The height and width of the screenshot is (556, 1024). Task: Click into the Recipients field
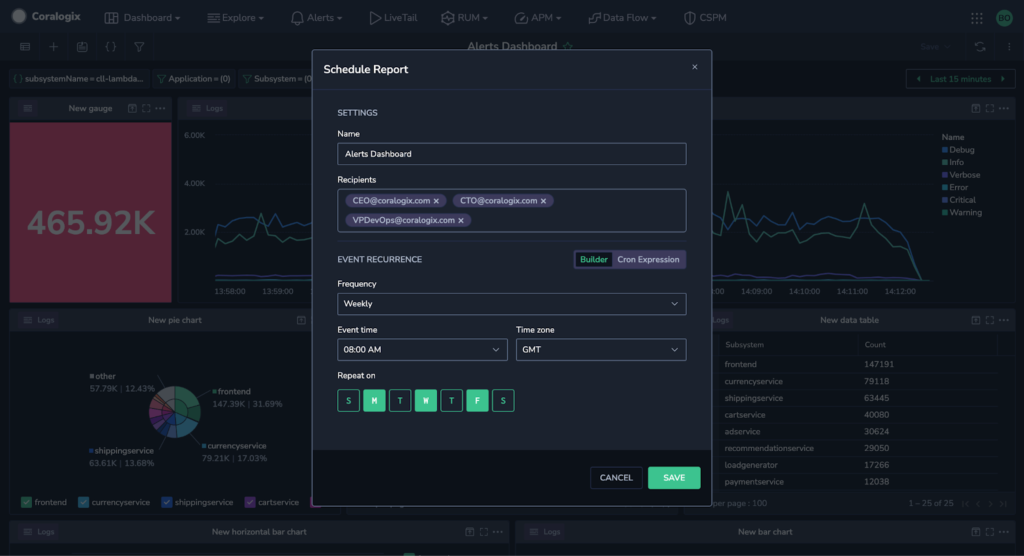tap(512, 211)
